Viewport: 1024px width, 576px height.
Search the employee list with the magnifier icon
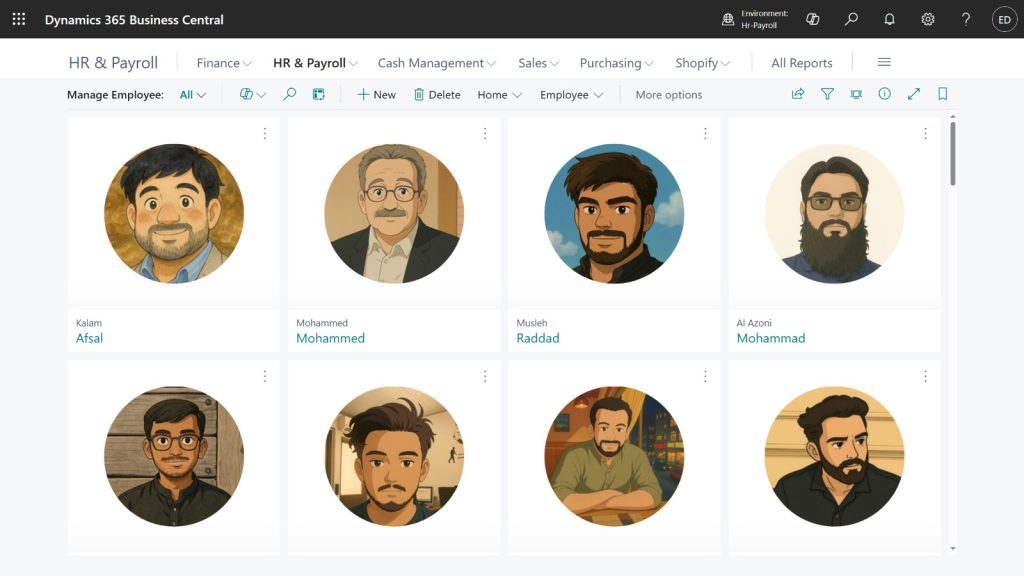290,94
